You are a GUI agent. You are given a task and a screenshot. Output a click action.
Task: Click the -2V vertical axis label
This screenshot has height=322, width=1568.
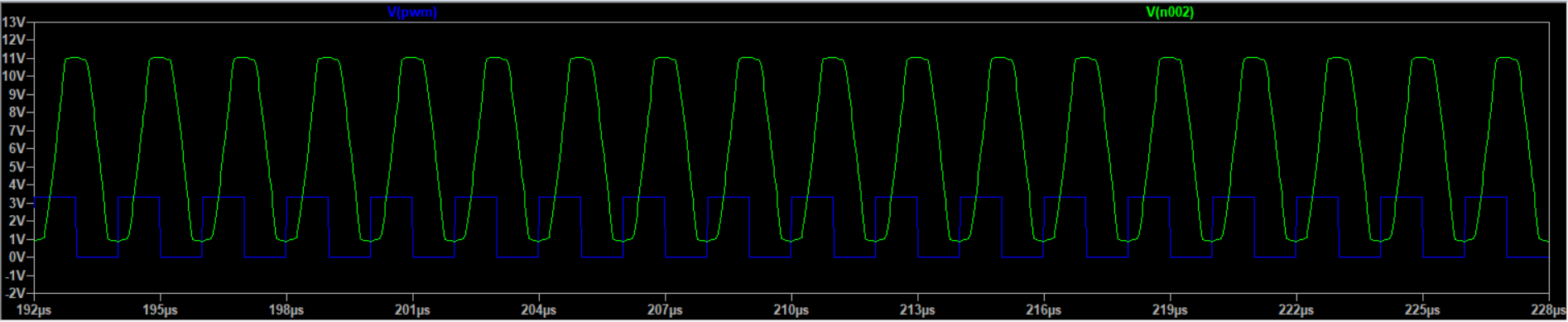click(15, 294)
